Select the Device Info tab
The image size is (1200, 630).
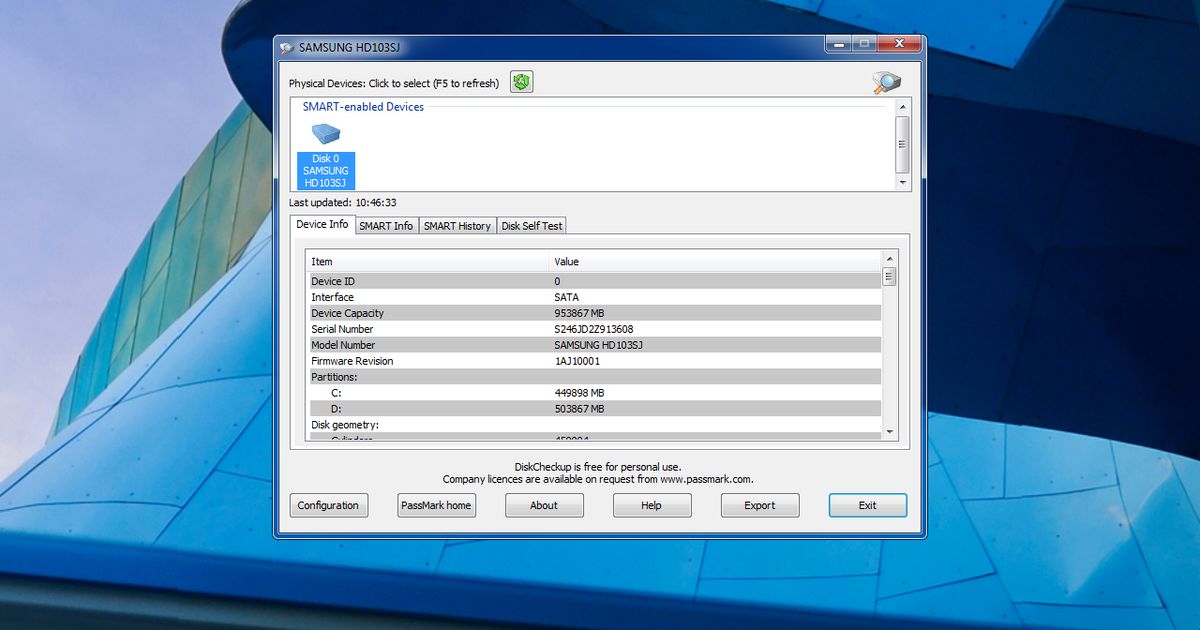point(321,224)
